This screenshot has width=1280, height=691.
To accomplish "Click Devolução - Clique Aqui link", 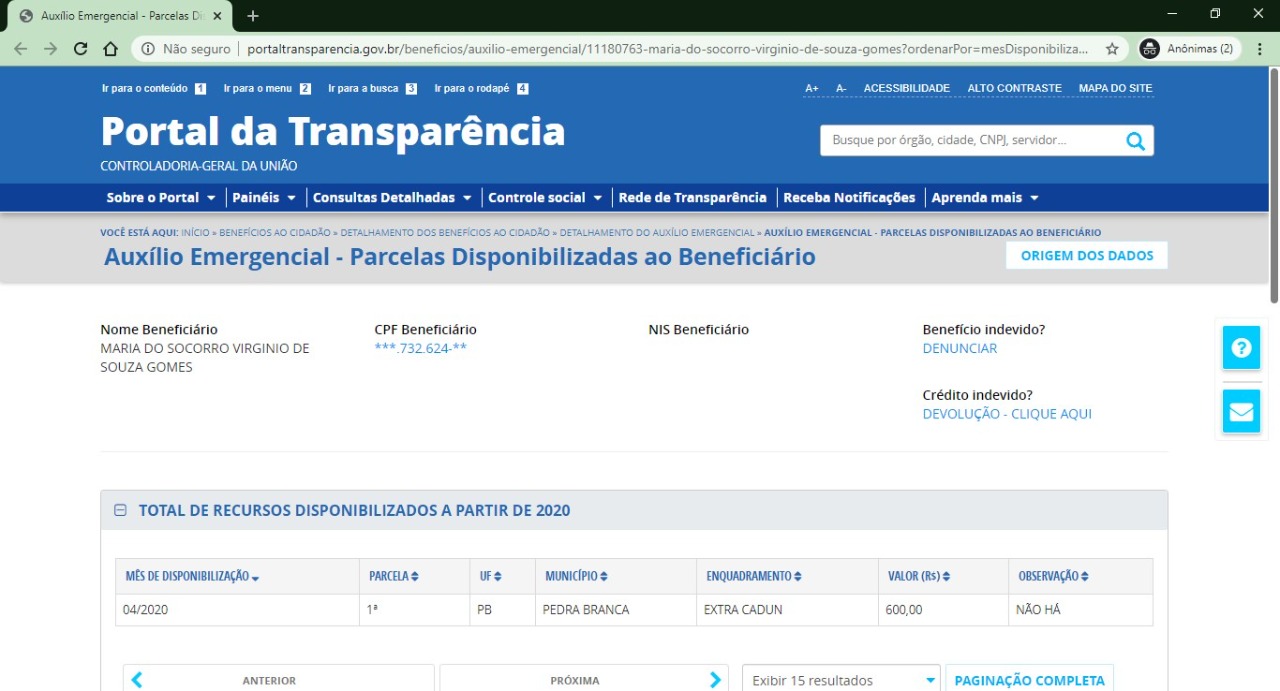I will (1007, 413).
